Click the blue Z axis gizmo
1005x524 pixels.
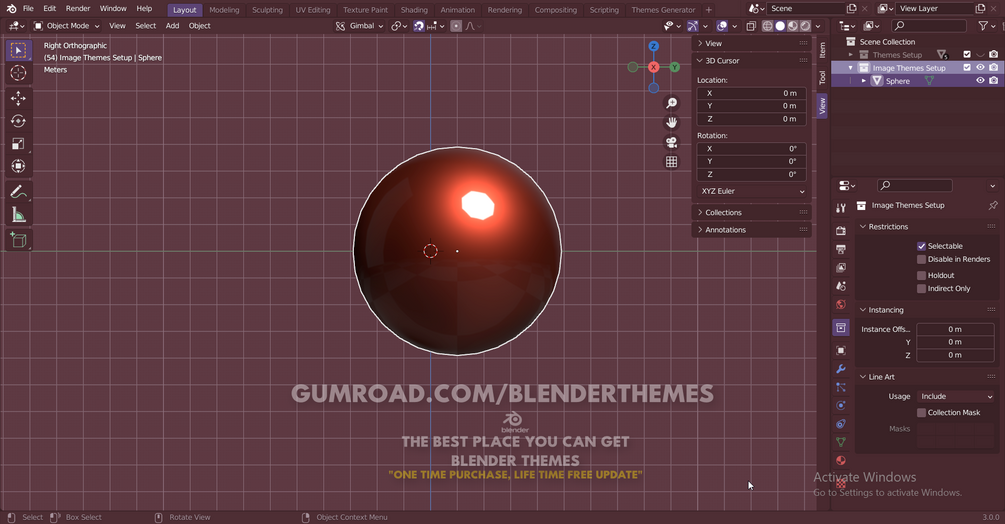coord(653,46)
